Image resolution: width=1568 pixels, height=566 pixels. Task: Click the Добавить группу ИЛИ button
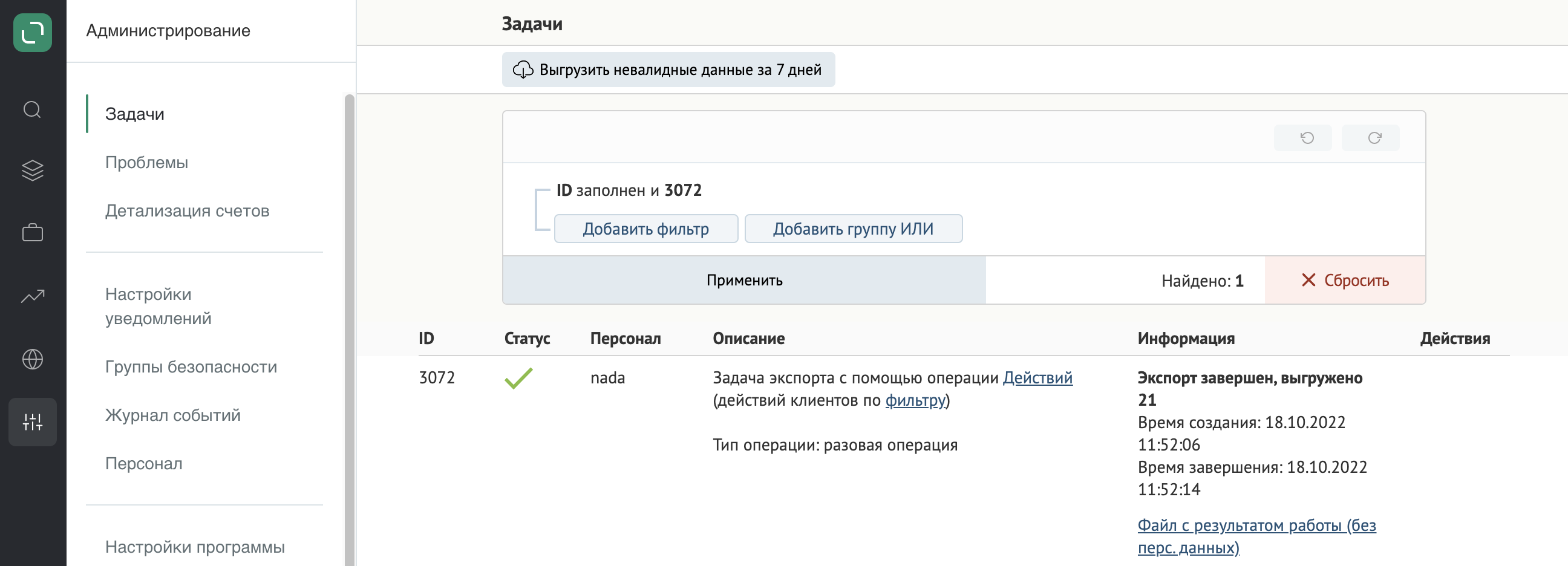click(x=854, y=229)
